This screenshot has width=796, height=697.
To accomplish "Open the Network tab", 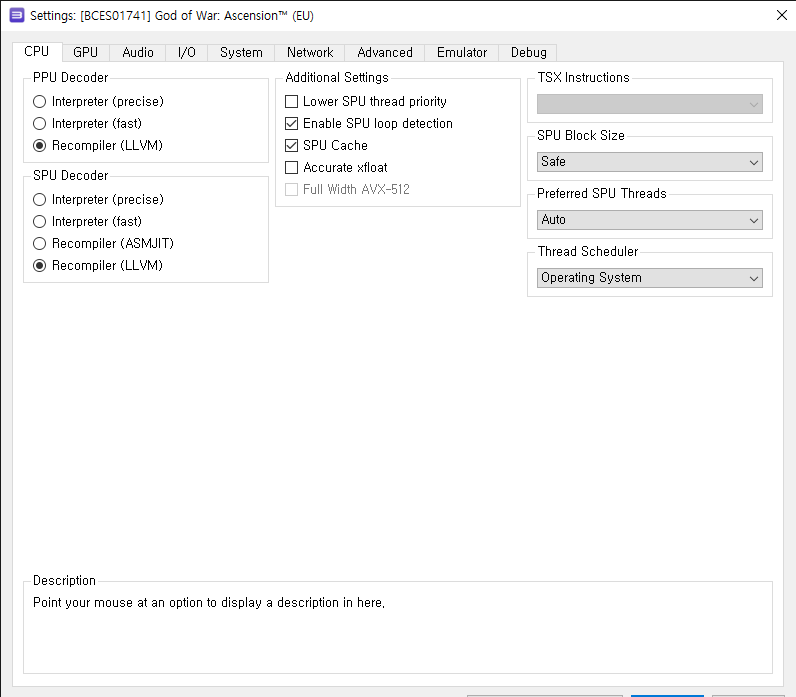I will coord(310,52).
